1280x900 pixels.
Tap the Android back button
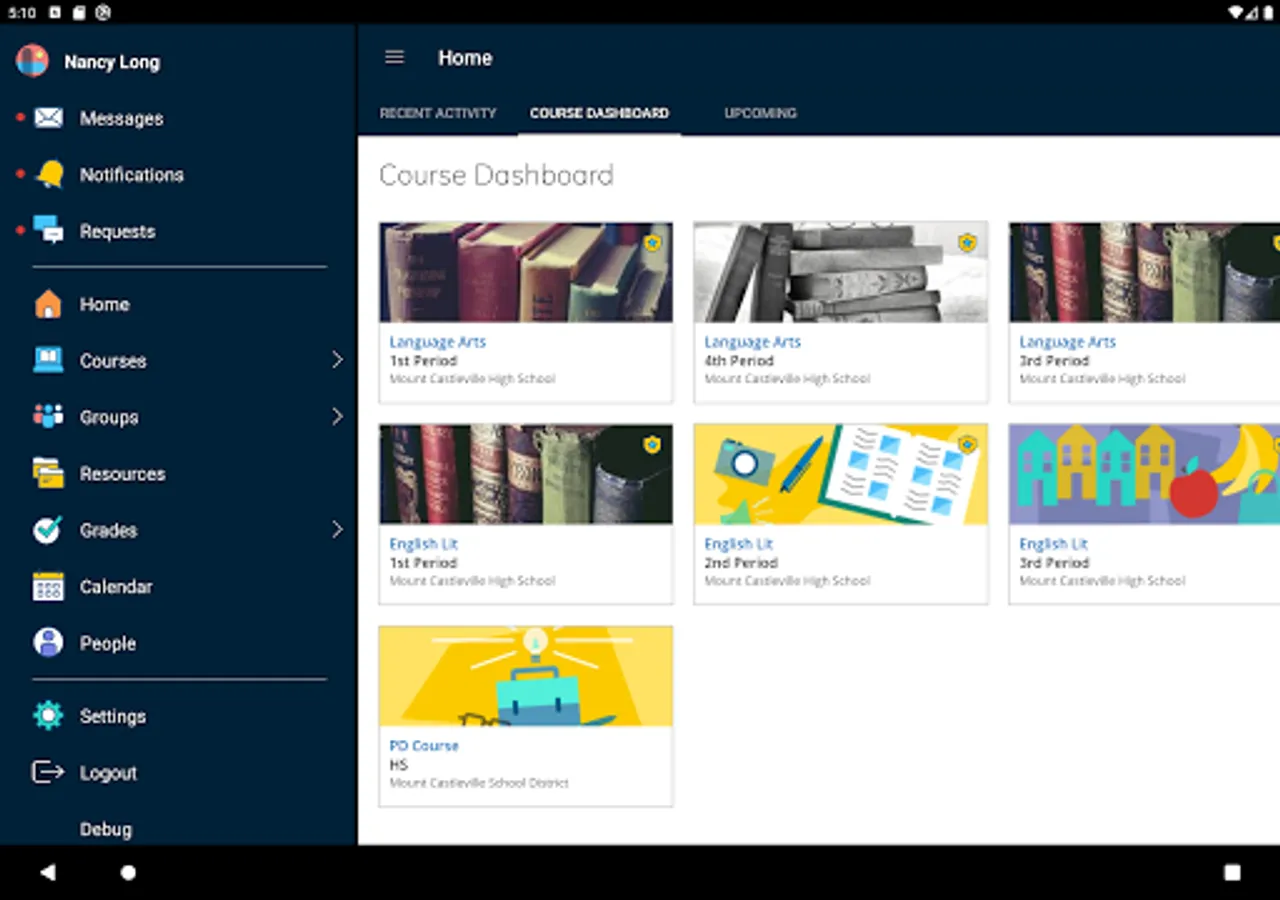[47, 872]
